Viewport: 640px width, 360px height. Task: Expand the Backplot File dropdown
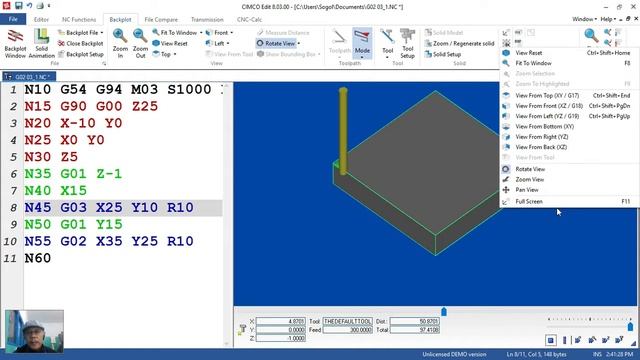click(x=102, y=33)
